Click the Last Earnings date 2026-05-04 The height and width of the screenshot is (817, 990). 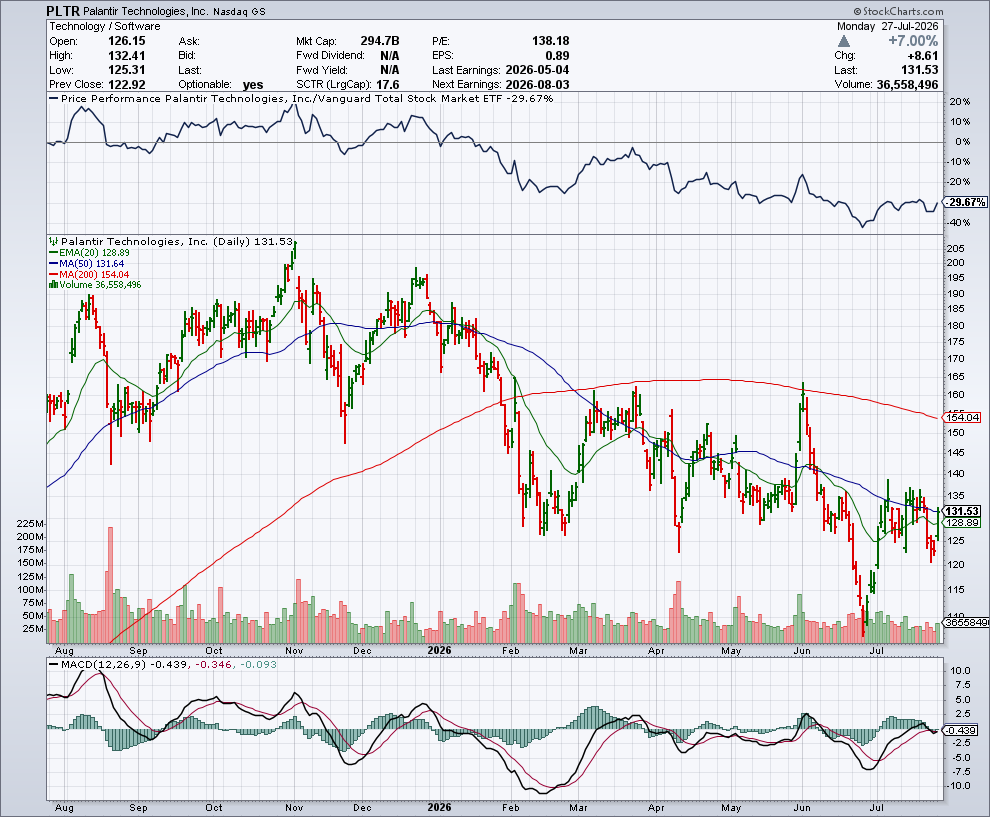pos(535,70)
